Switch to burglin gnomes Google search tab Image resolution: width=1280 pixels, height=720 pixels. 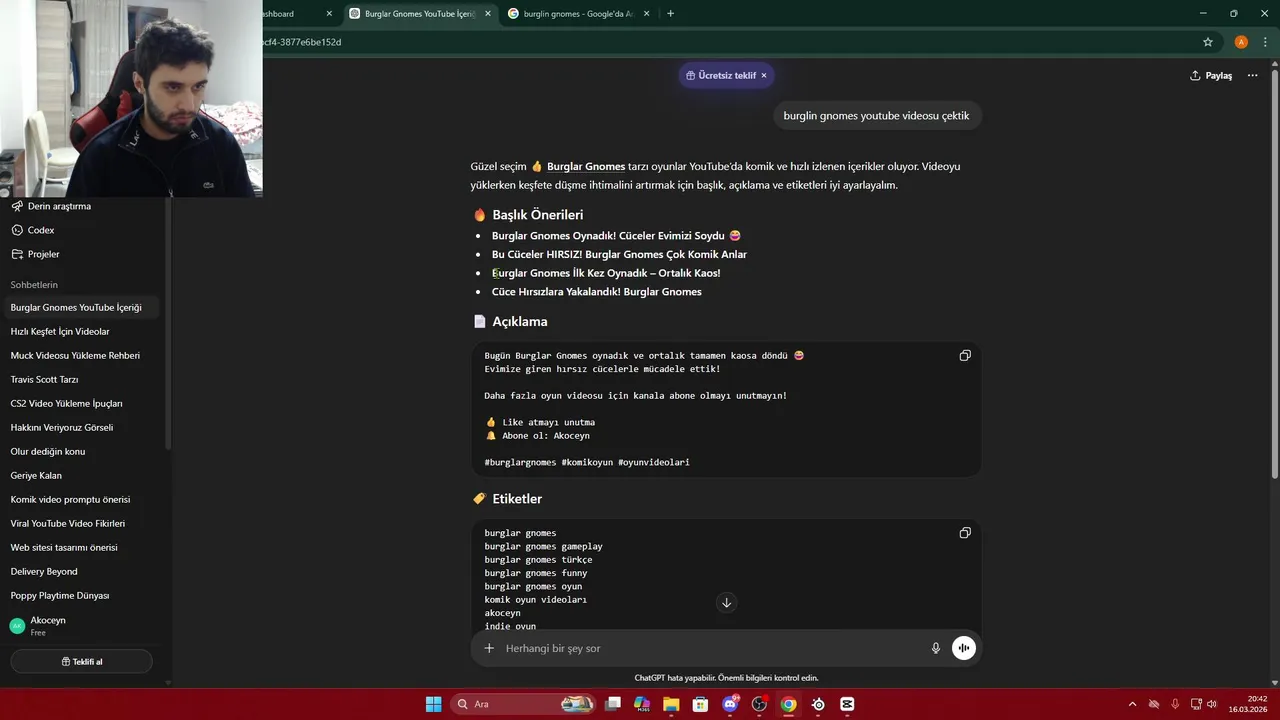580,14
